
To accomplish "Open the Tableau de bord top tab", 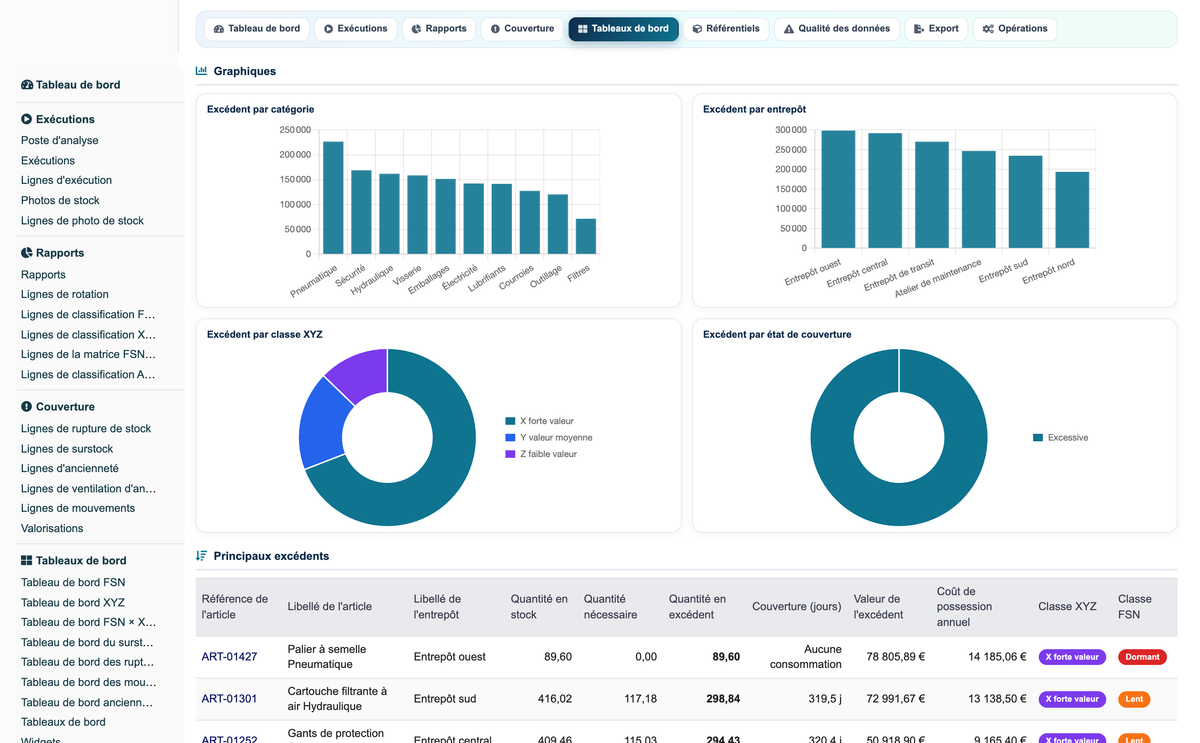I will [257, 29].
